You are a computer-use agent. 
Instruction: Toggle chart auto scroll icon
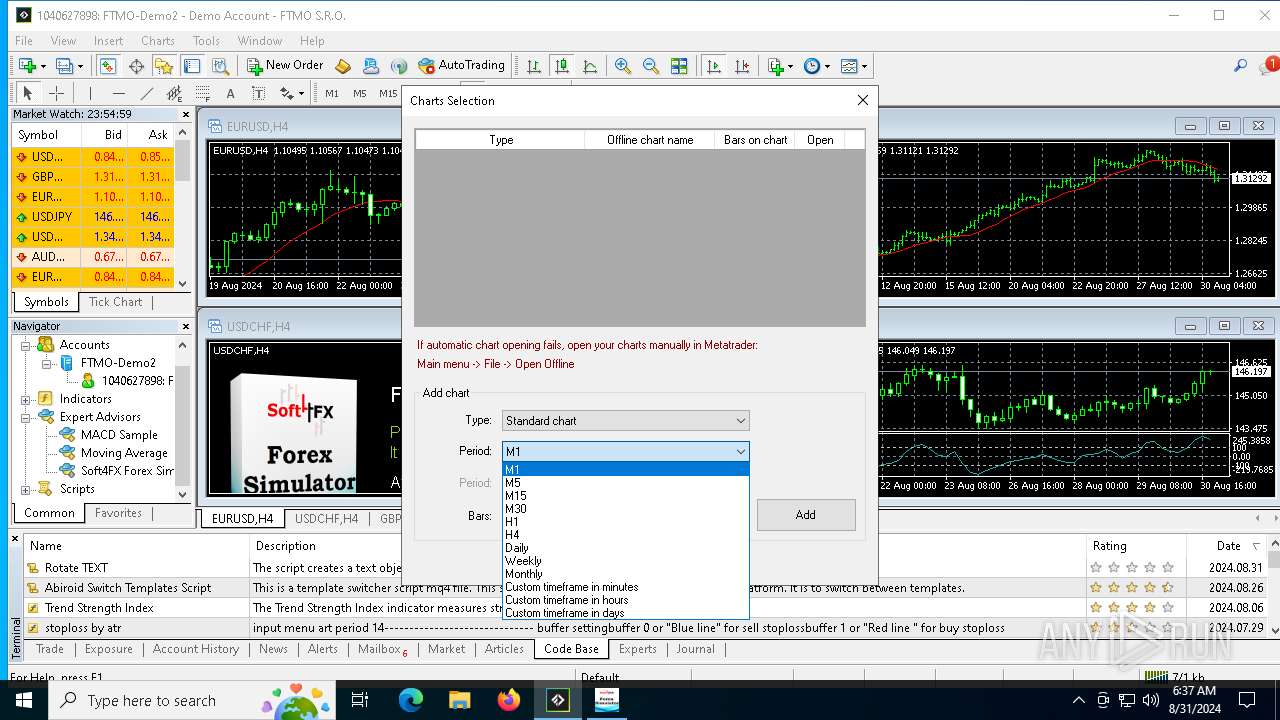pos(714,66)
